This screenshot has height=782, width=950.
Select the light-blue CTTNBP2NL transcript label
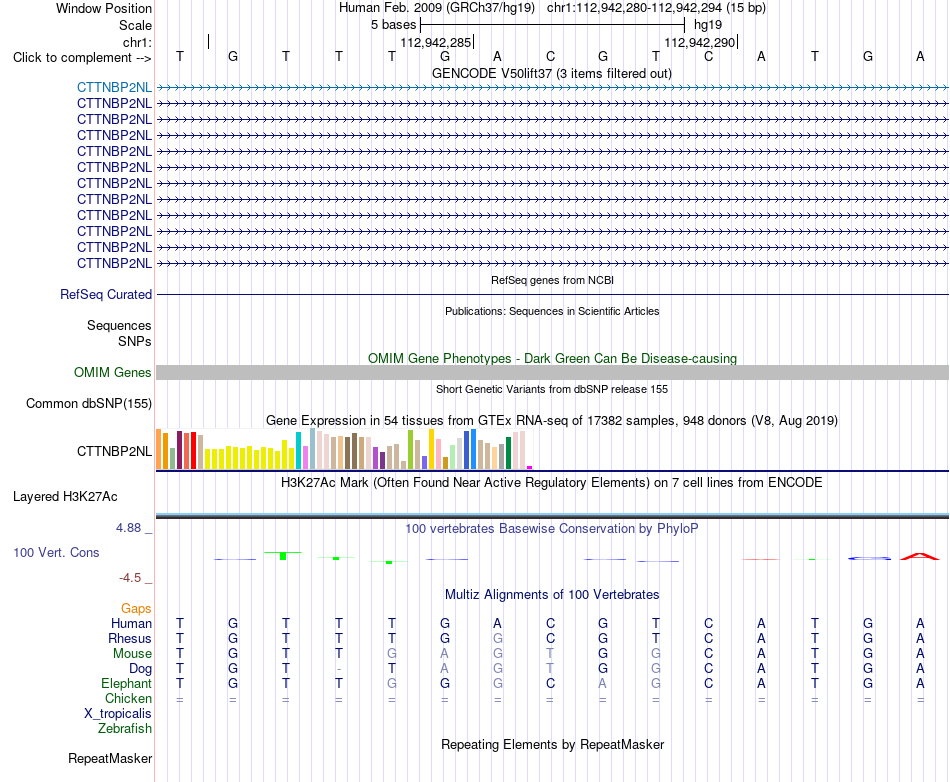pyautogui.click(x=115, y=87)
